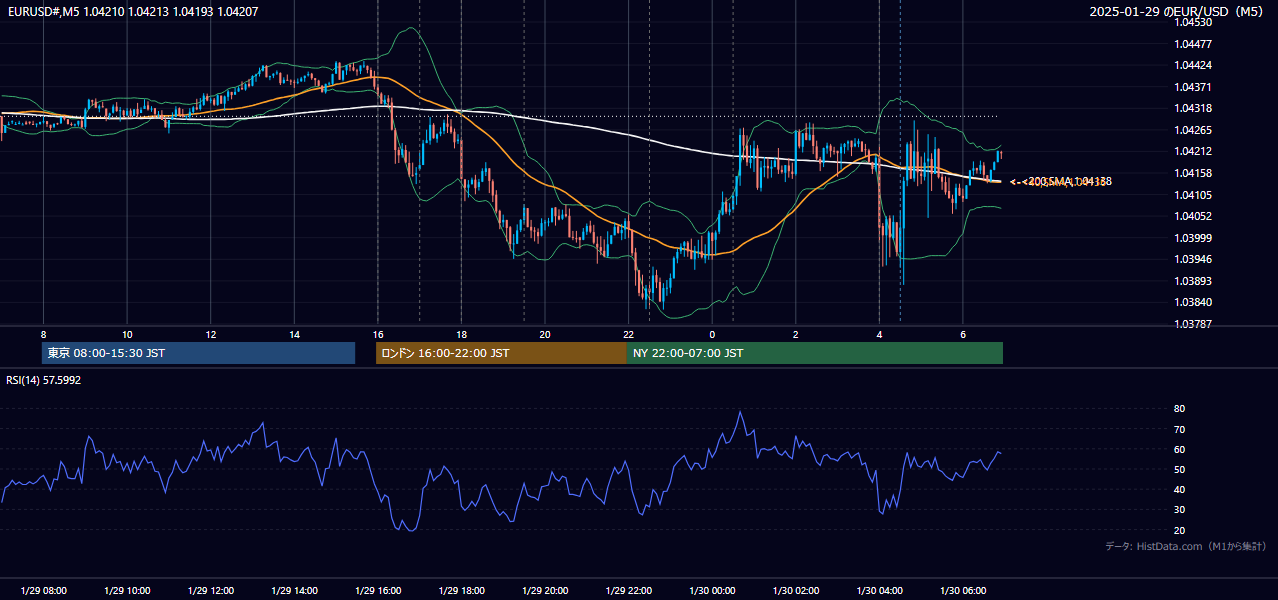Click the RSI(14) 57.5992 indicator label
Viewport: 1278px width, 600px height.
point(44,380)
